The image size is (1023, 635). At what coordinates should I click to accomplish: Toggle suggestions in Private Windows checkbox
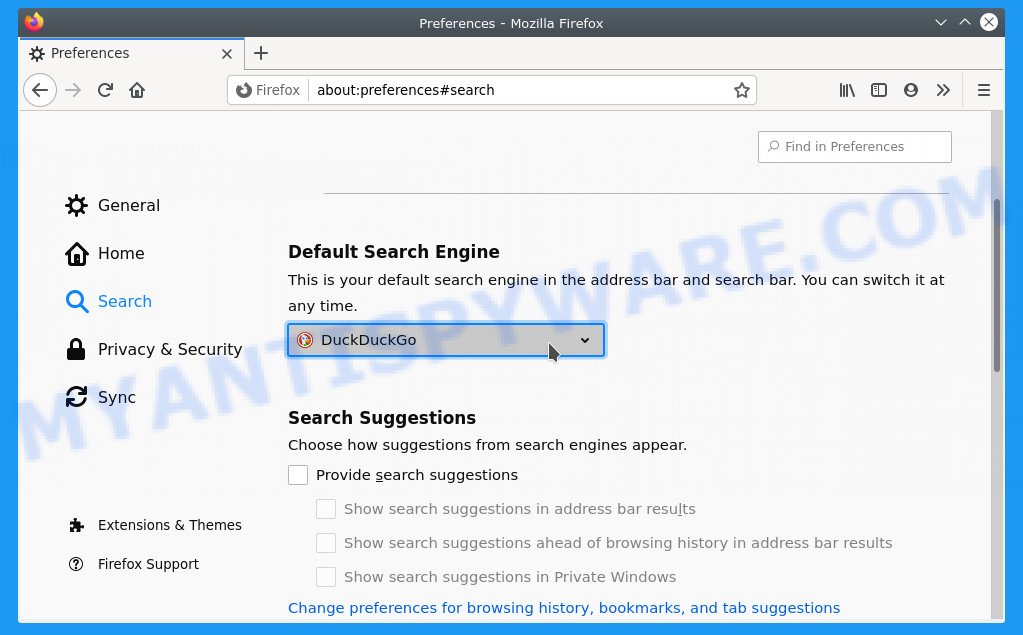coord(326,577)
